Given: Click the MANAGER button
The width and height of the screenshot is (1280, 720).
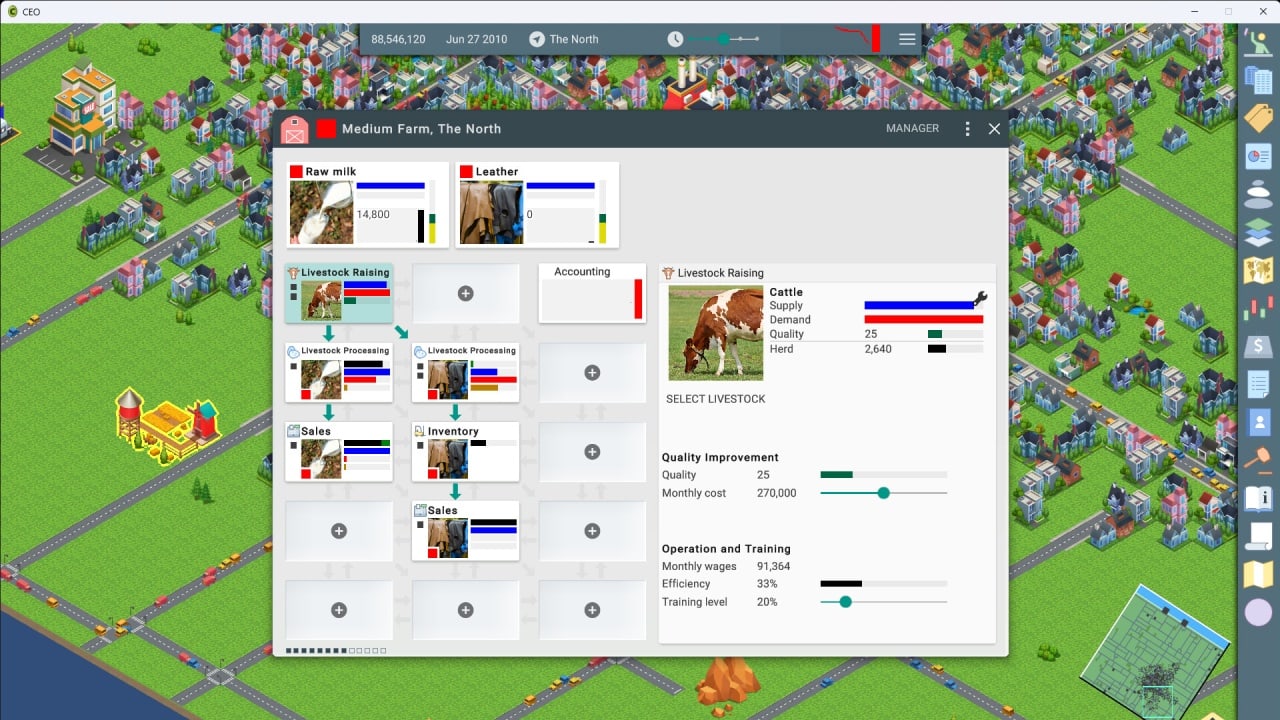Looking at the screenshot, I should tap(912, 129).
